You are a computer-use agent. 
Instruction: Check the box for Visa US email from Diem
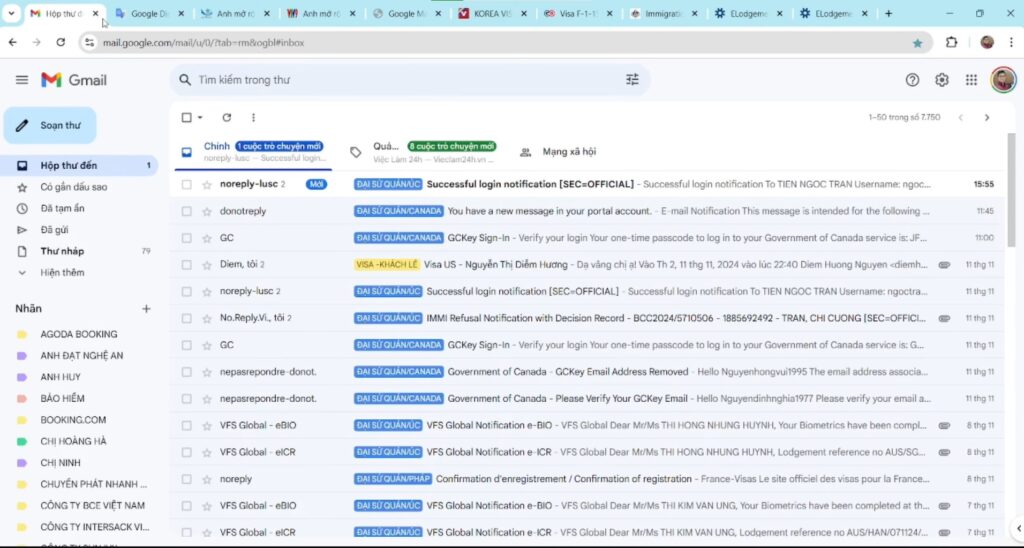[x=186, y=265]
